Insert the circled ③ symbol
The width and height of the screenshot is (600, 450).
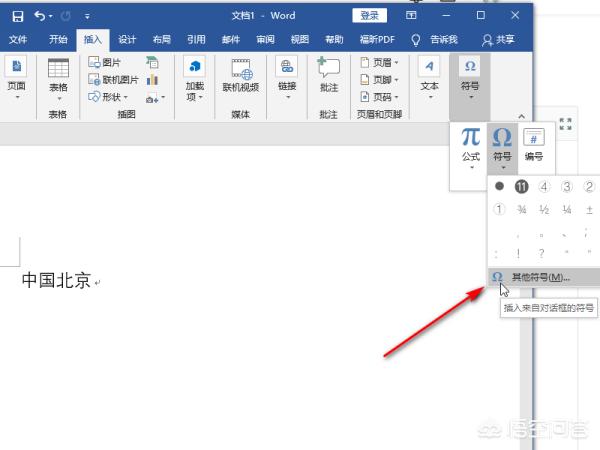[x=566, y=187]
